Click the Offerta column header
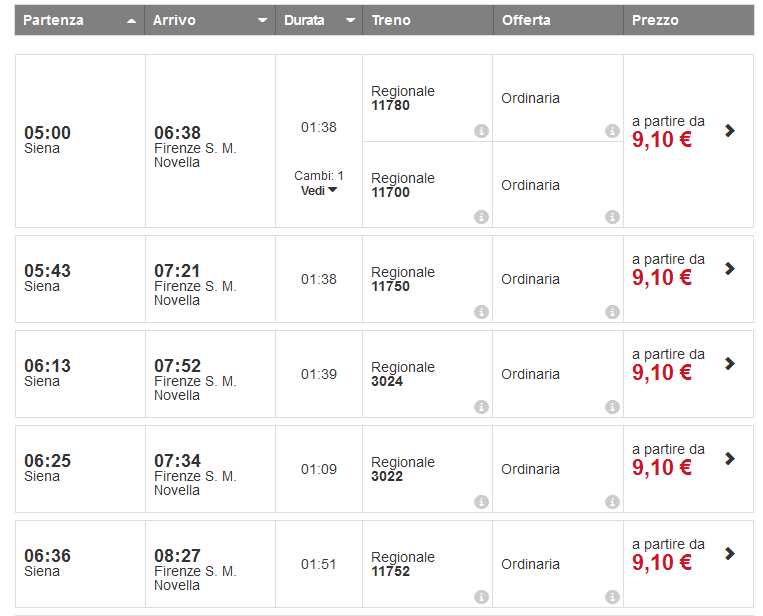Viewport: 763px width, 616px height. pyautogui.click(x=557, y=20)
